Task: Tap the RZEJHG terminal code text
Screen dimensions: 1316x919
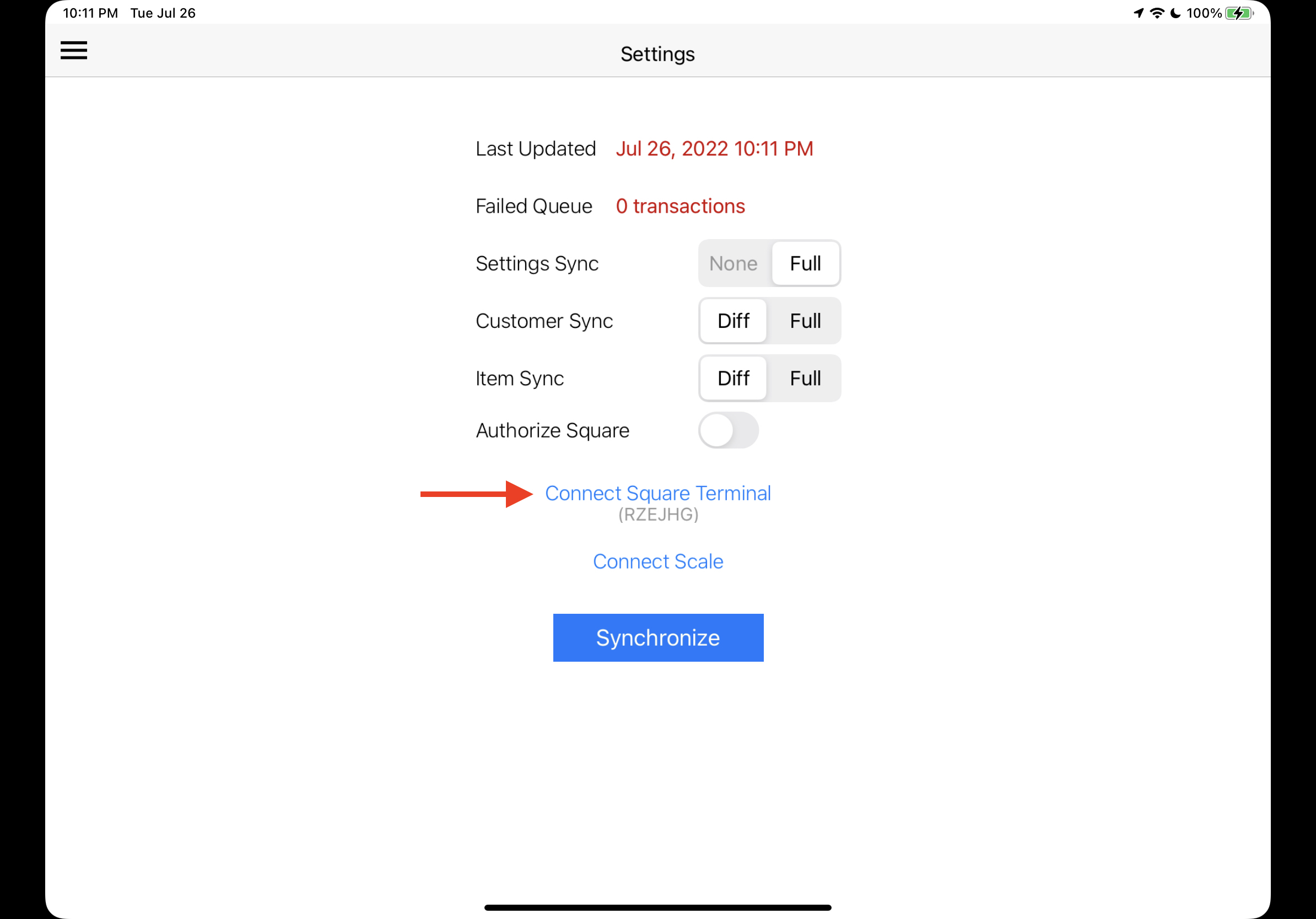Action: (658, 515)
